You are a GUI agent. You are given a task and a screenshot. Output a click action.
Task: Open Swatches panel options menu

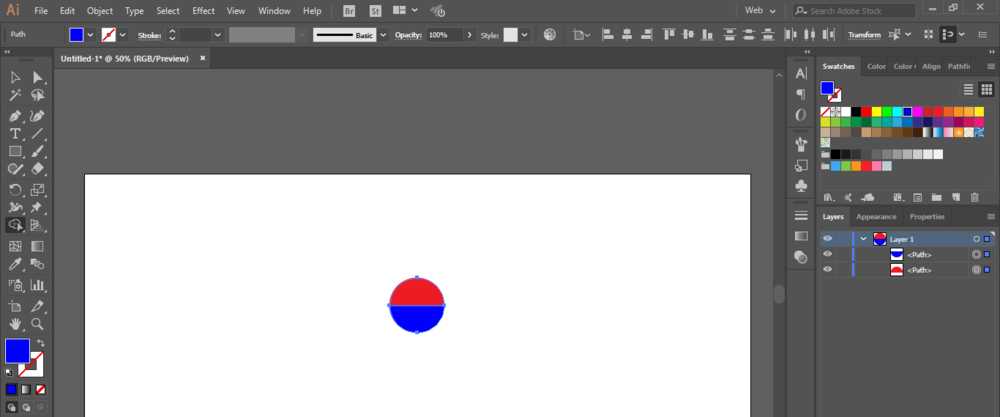[990, 66]
